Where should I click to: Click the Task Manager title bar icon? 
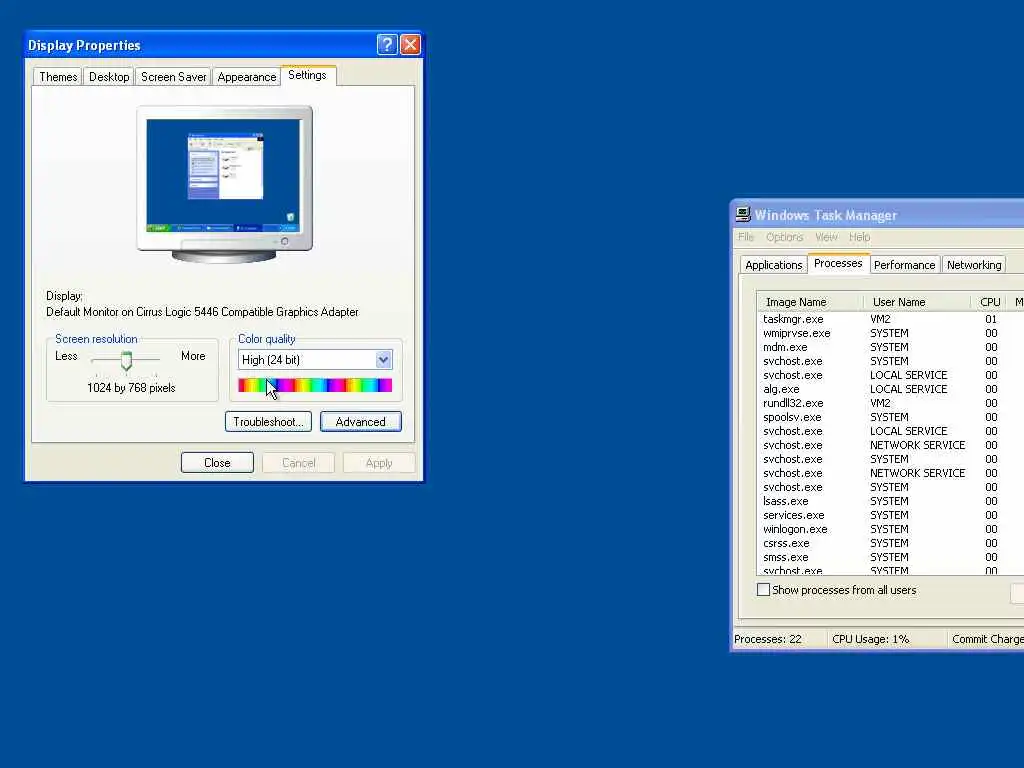click(x=743, y=214)
